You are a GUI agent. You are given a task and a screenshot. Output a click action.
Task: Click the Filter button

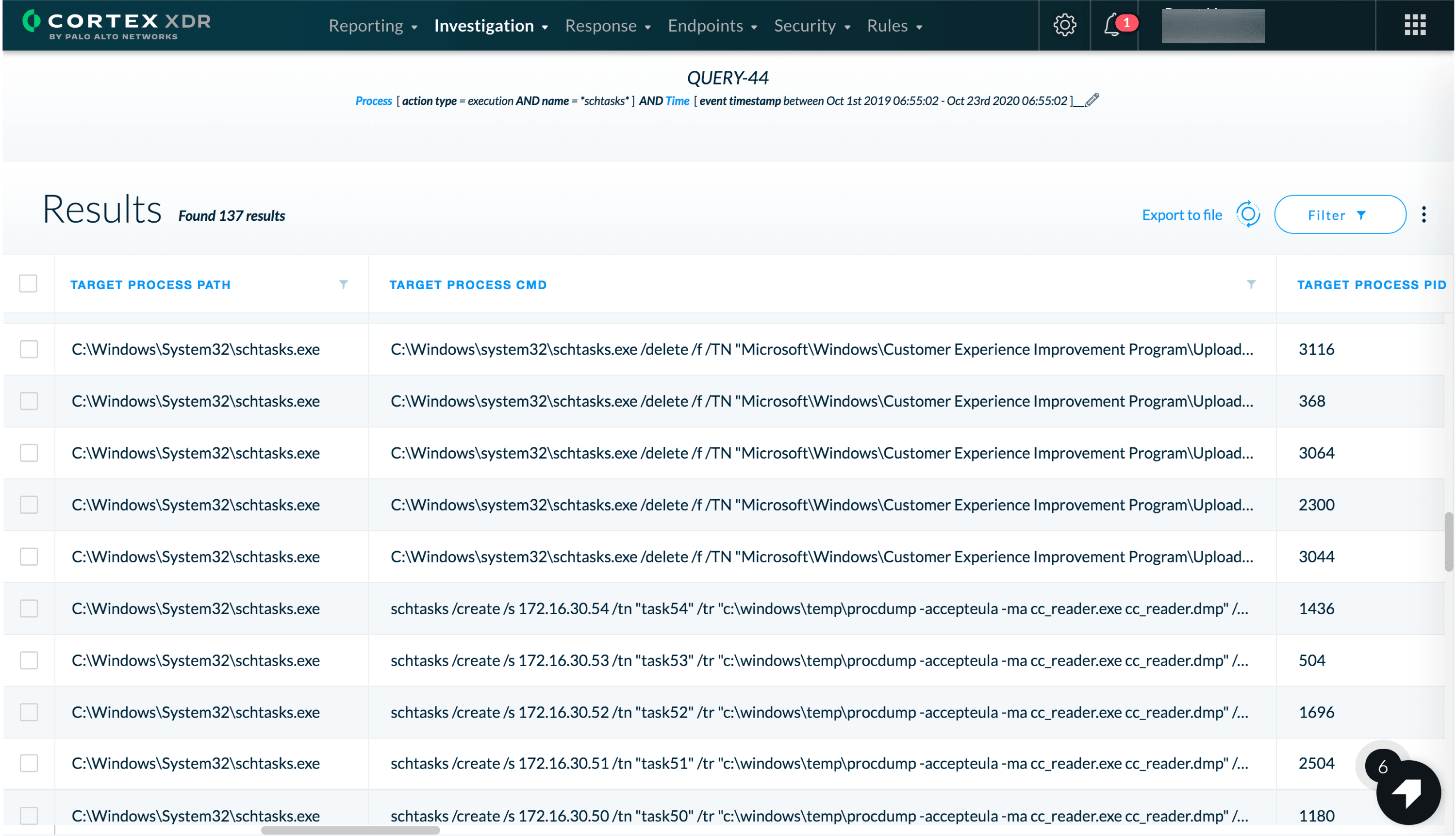(1340, 215)
